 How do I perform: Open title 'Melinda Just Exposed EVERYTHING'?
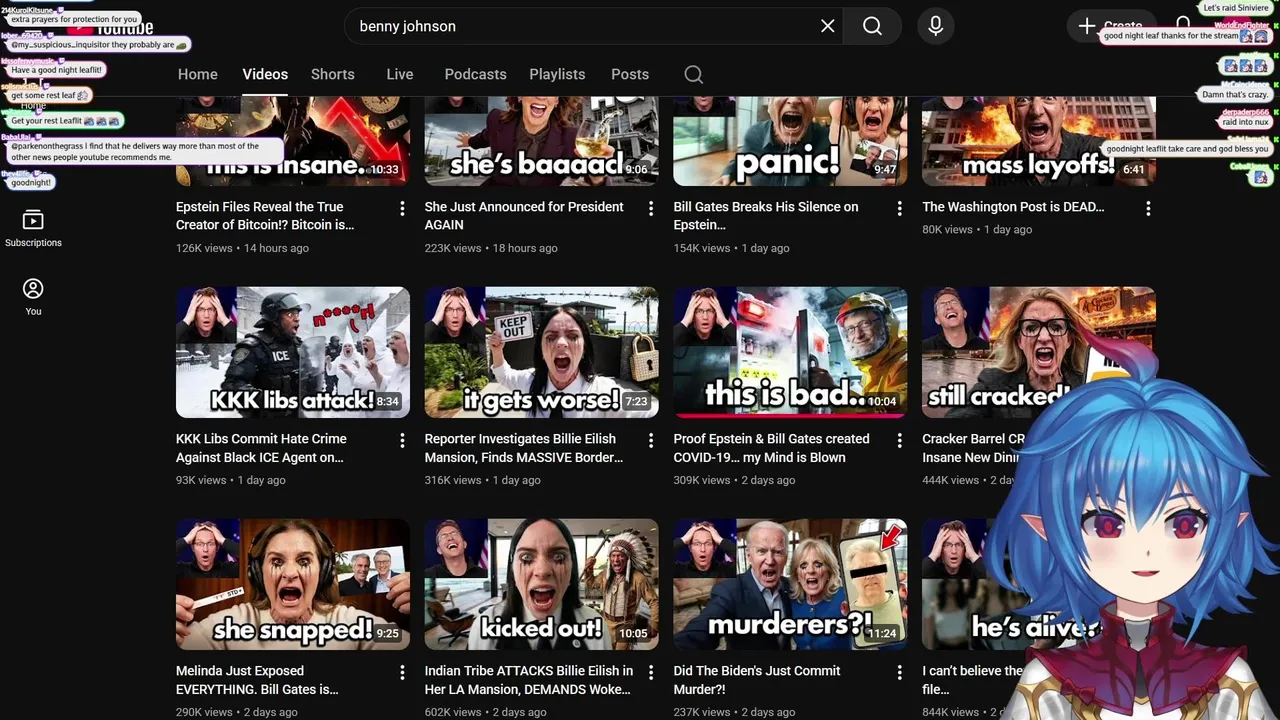click(257, 680)
